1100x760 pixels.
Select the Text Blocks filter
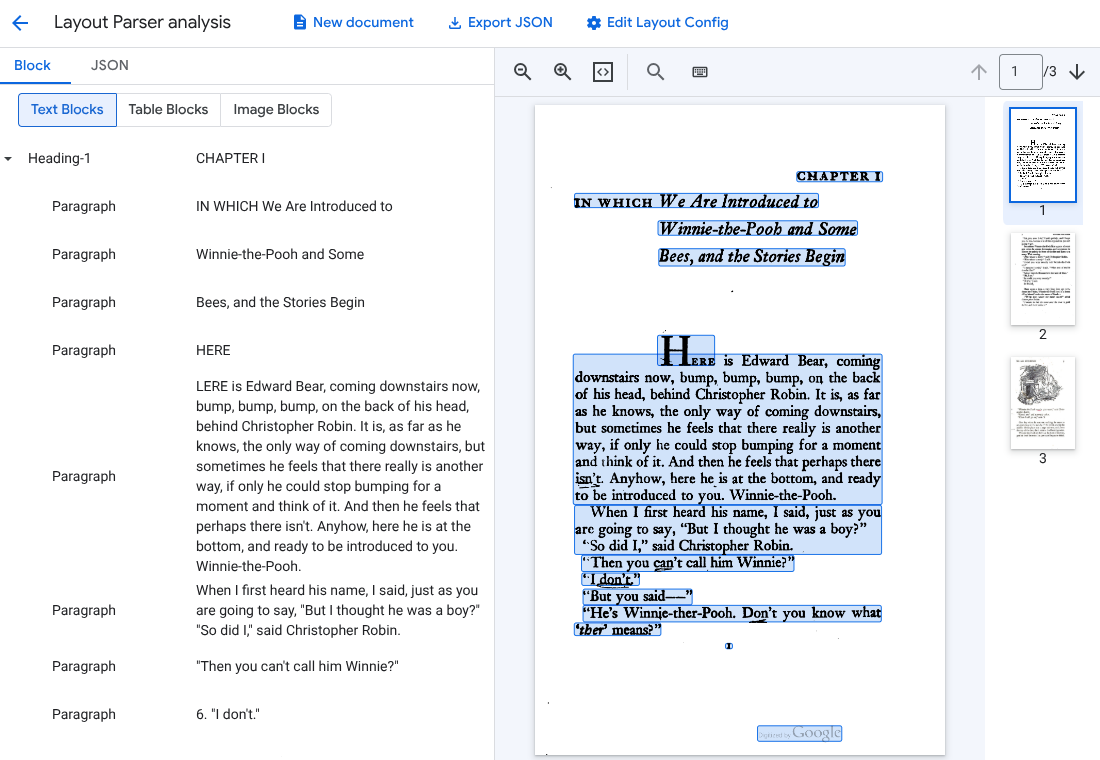pos(67,110)
